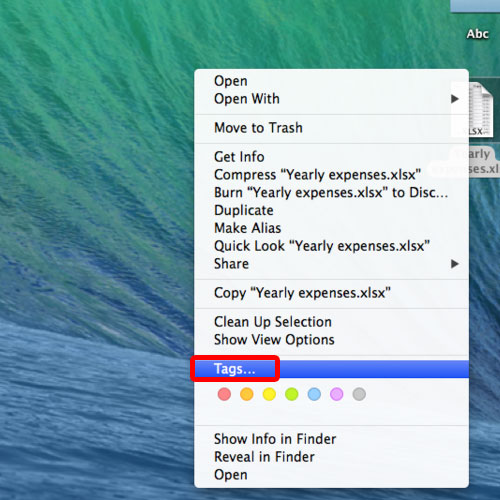Expand the Share submenu arrow
Image resolution: width=500 pixels, height=500 pixels.
[455, 264]
